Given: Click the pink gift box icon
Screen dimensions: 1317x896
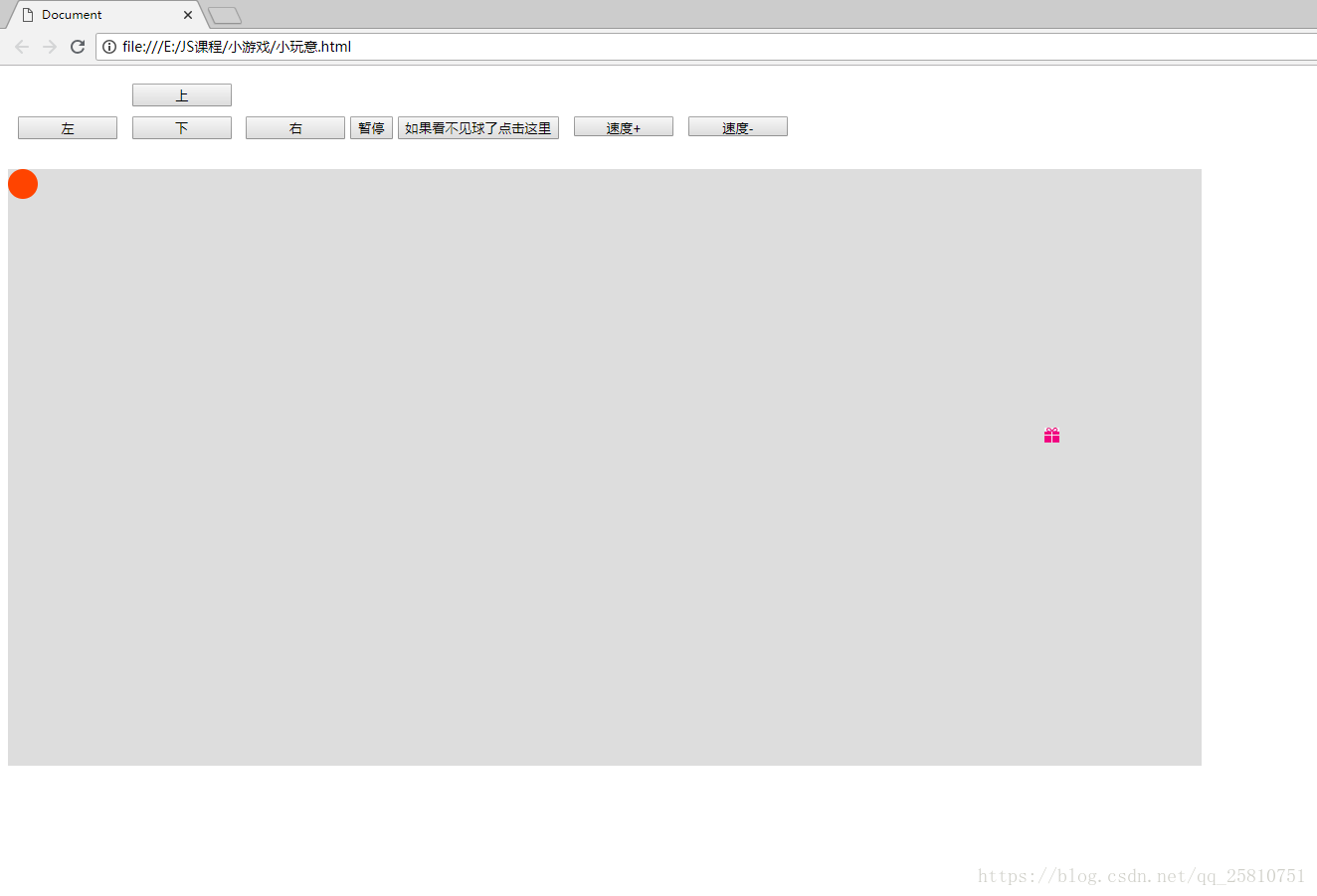Looking at the screenshot, I should coord(1051,436).
